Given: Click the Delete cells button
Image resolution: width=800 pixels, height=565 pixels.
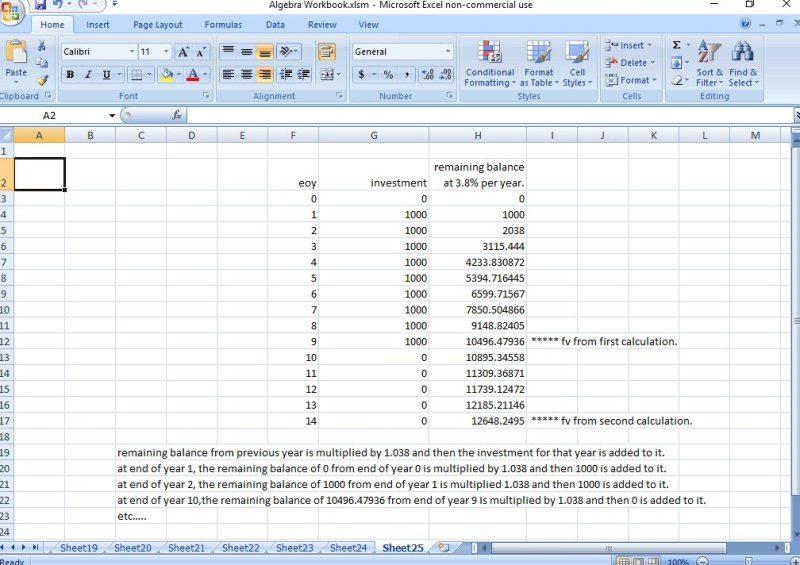Looking at the screenshot, I should (x=630, y=63).
